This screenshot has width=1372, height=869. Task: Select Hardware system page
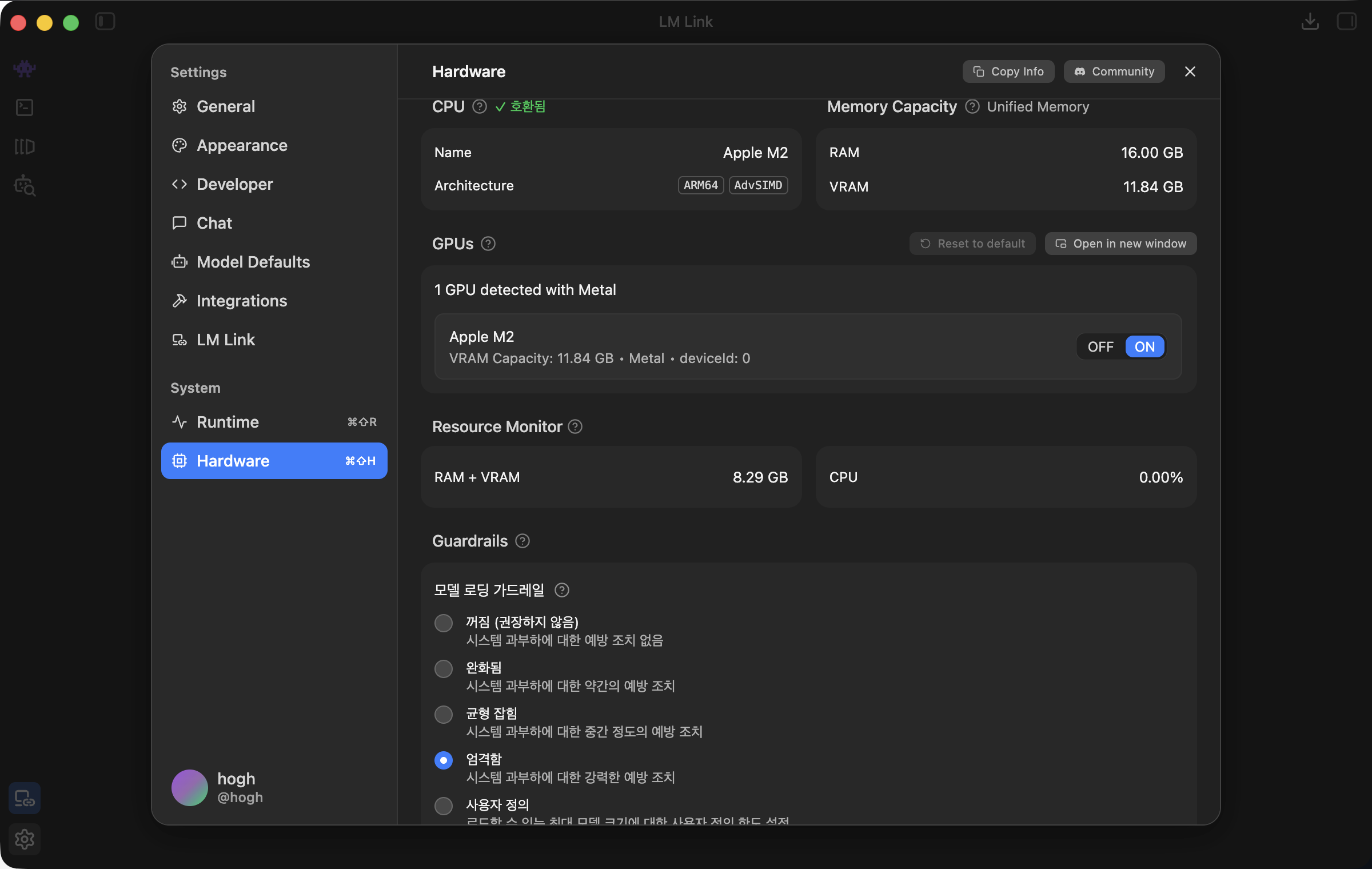[274, 461]
